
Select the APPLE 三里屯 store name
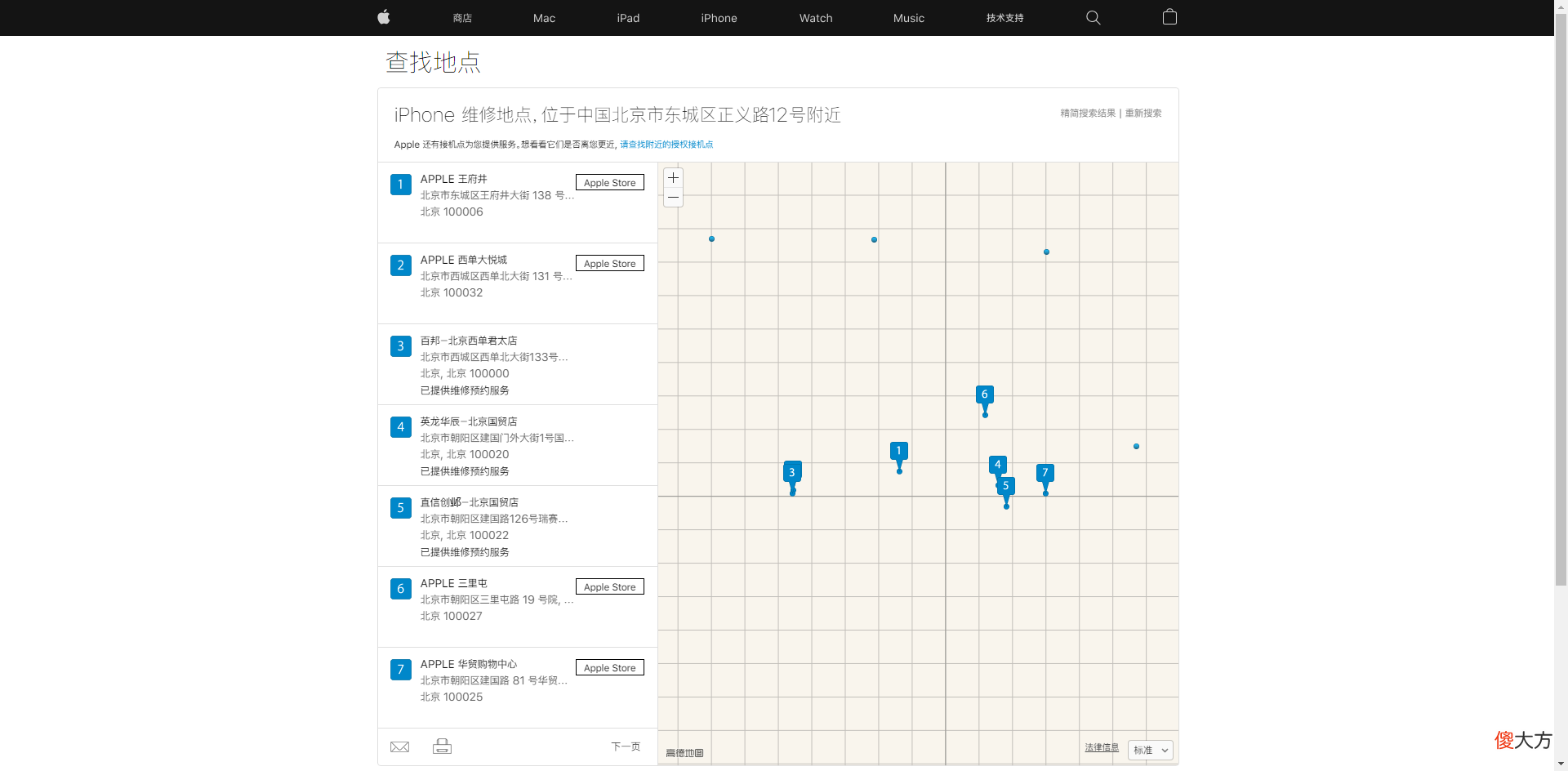(454, 583)
